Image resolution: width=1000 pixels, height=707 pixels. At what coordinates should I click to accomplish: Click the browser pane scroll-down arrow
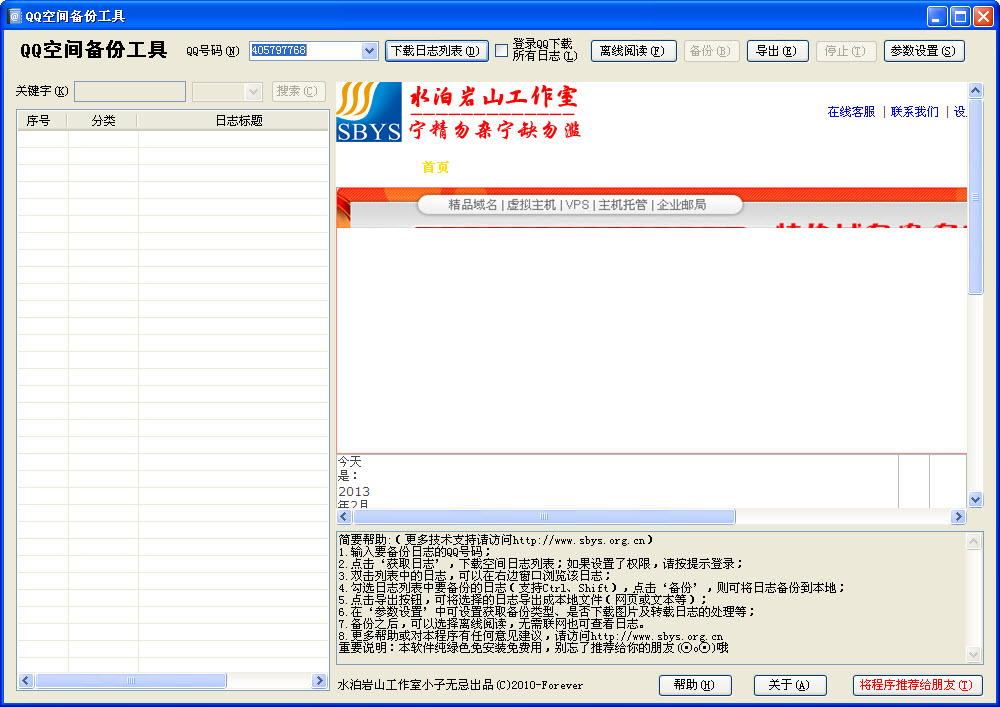coord(975,500)
